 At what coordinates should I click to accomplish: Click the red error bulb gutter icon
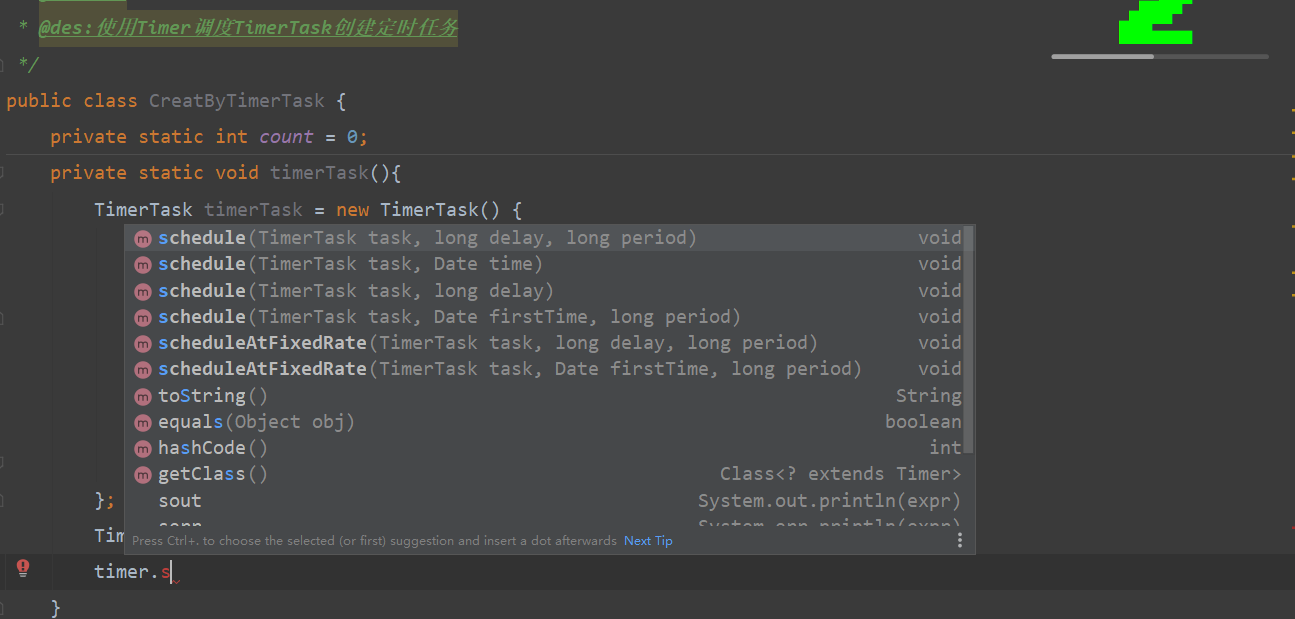coord(23,569)
